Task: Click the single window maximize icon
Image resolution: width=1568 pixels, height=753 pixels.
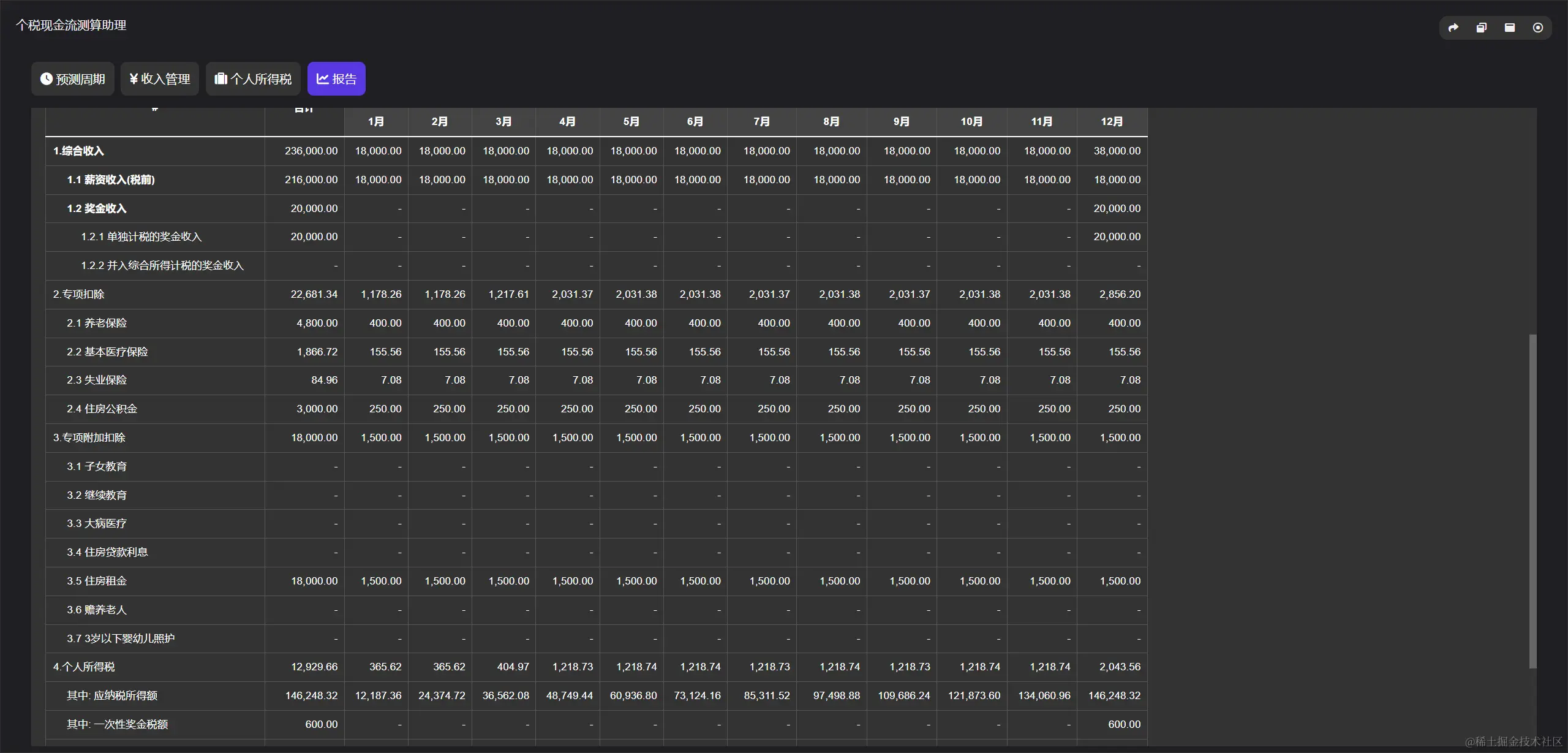Action: (x=1509, y=28)
